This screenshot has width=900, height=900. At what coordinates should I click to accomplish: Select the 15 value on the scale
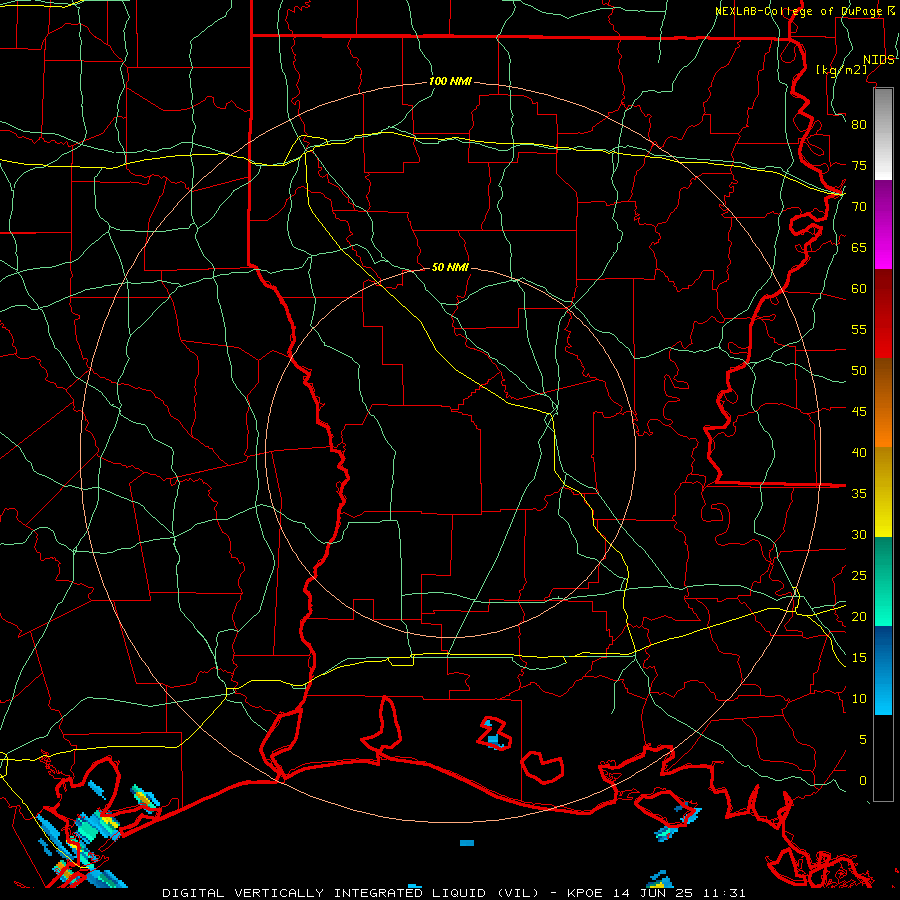click(859, 658)
